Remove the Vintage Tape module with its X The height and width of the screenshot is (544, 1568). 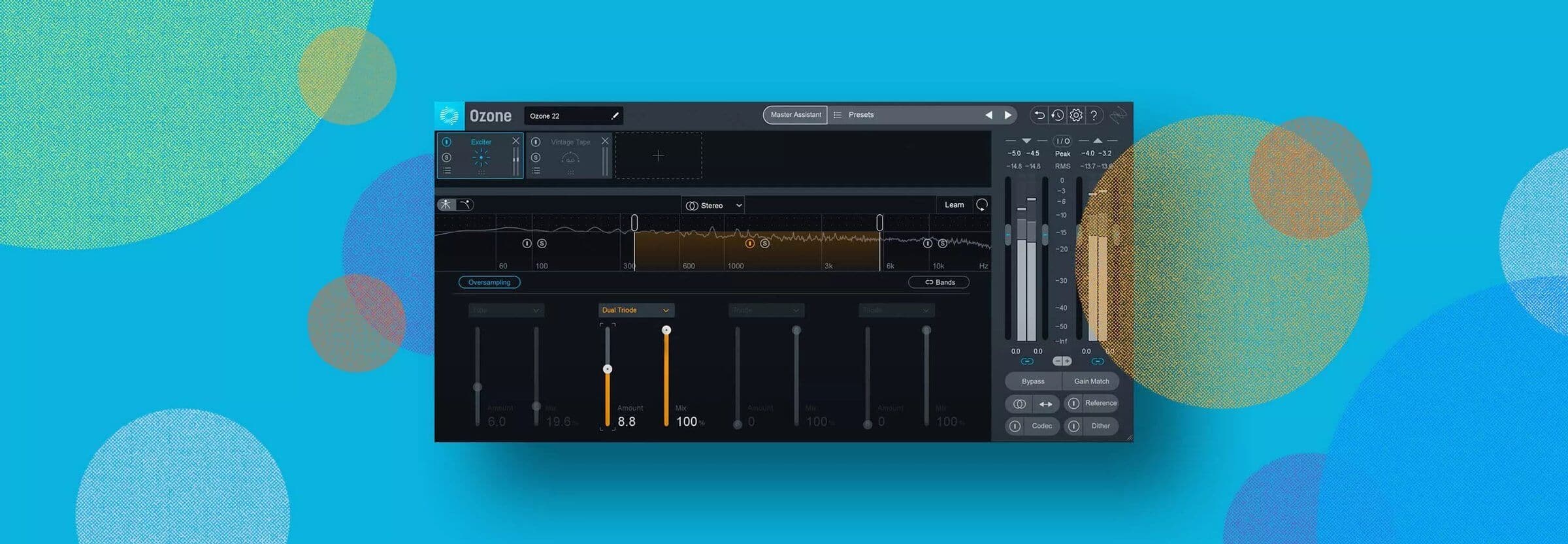pyautogui.click(x=605, y=140)
